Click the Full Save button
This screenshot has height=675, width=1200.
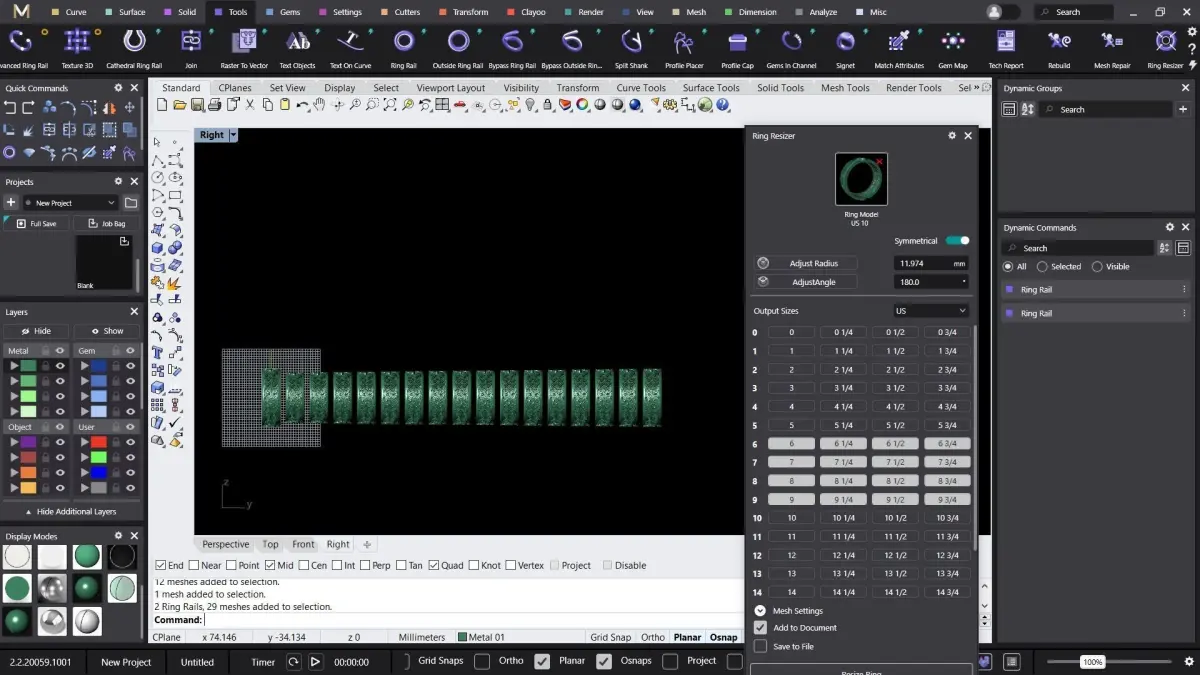(x=35, y=224)
